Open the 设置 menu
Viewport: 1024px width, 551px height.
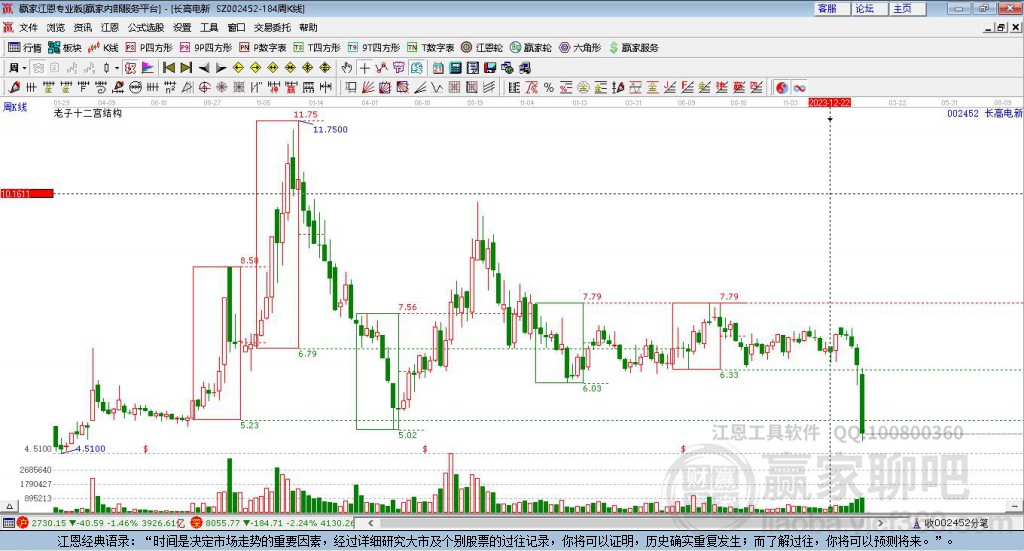pyautogui.click(x=182, y=27)
